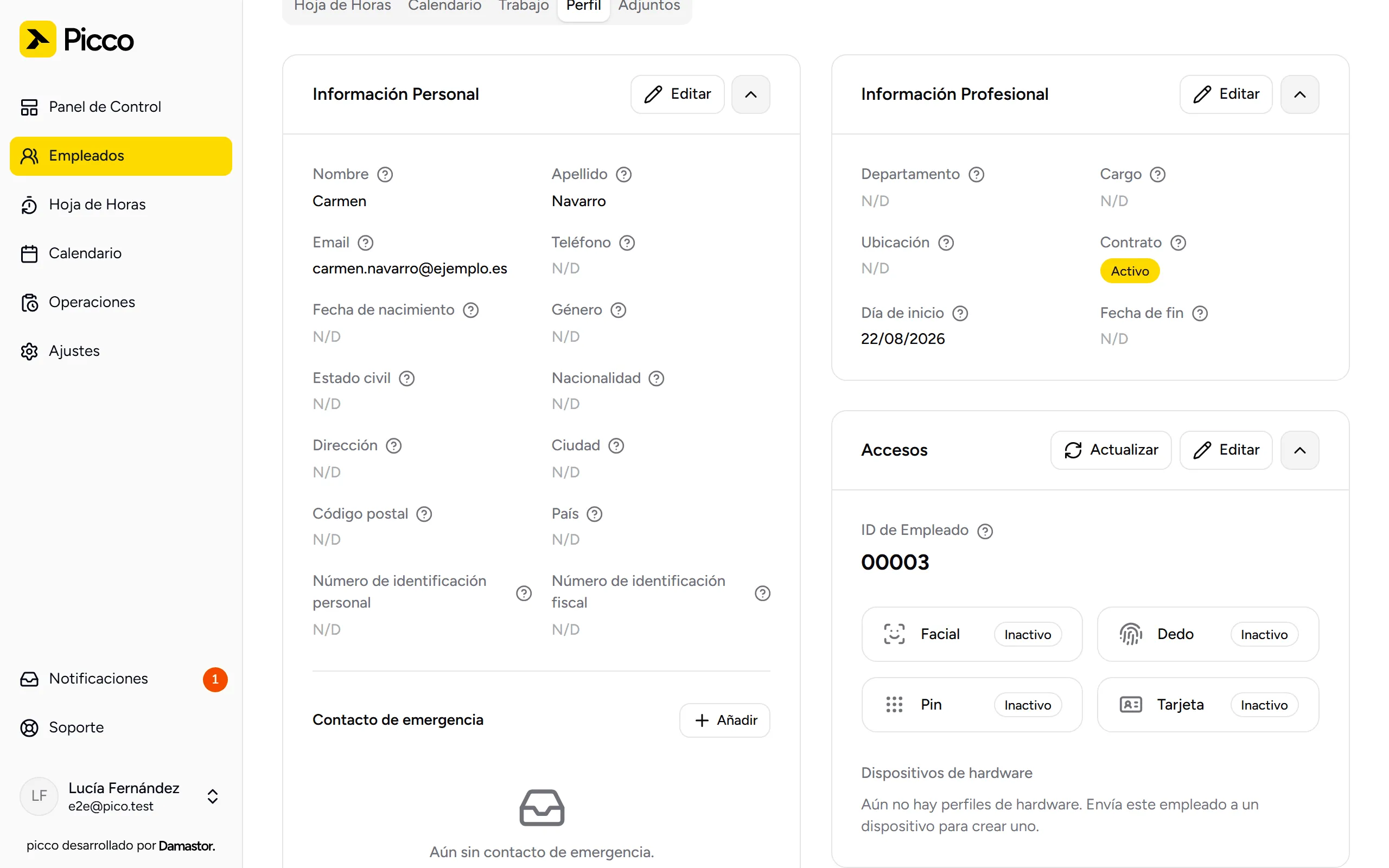The image size is (1389, 868).
Task: Collapse the Accesos card
Action: coord(1299,450)
